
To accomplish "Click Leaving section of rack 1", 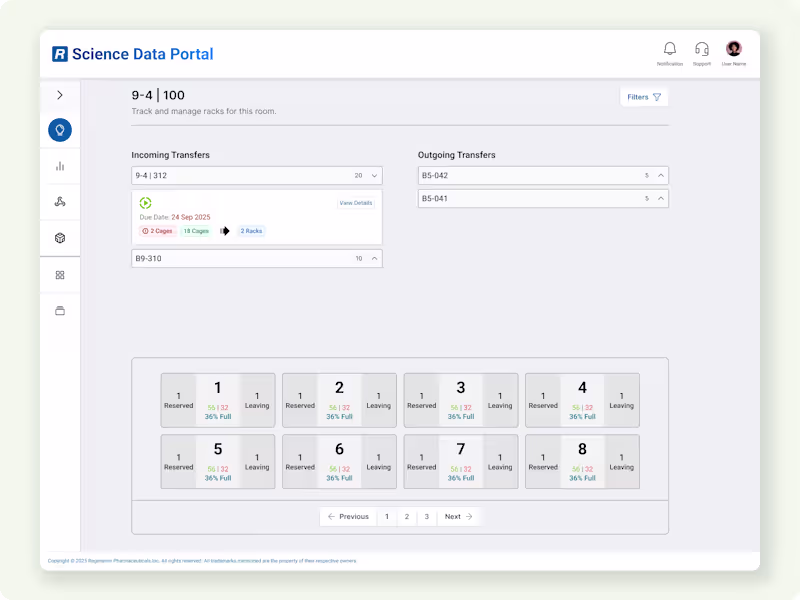I will 257,401.
